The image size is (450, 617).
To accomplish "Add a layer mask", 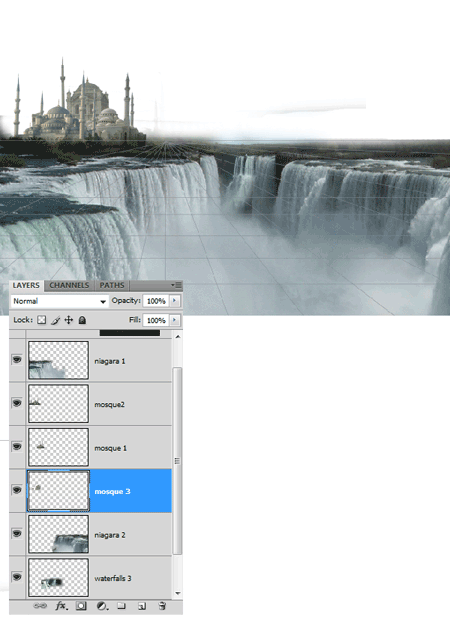I will tap(81, 606).
